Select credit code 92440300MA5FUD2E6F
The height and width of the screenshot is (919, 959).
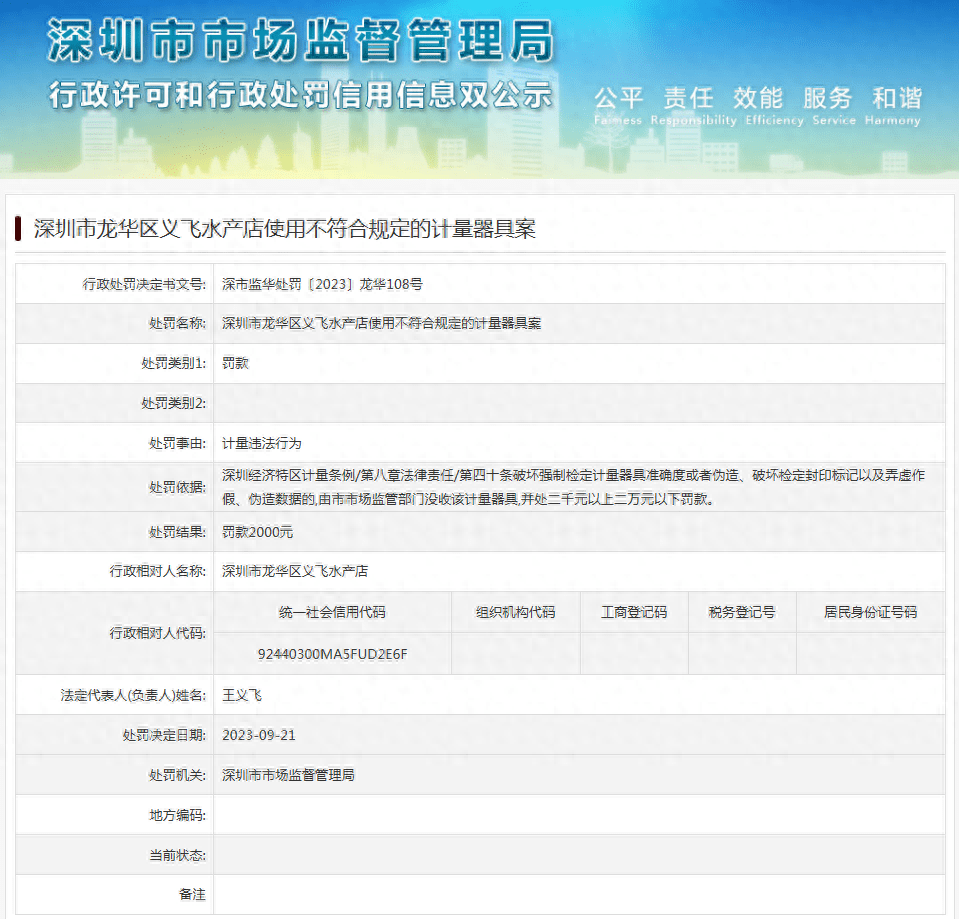coord(332,654)
